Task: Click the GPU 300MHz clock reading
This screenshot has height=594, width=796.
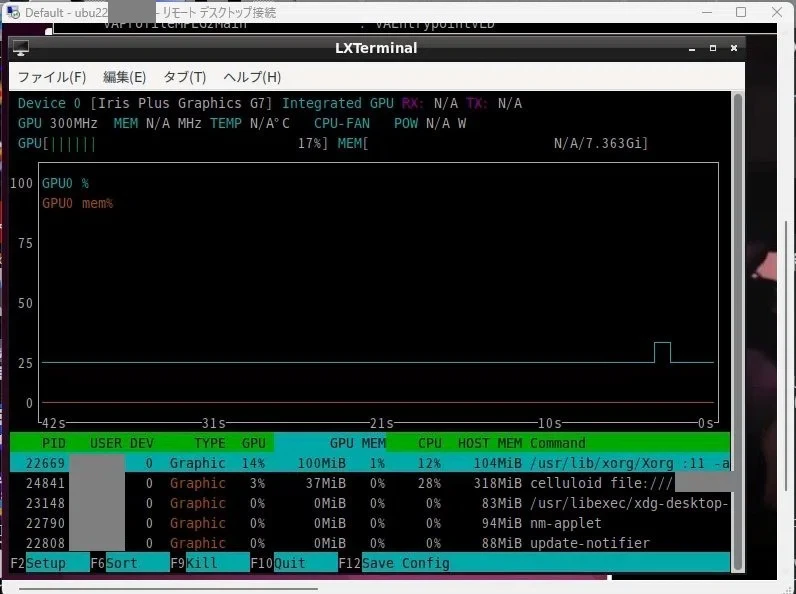Action: coord(57,123)
